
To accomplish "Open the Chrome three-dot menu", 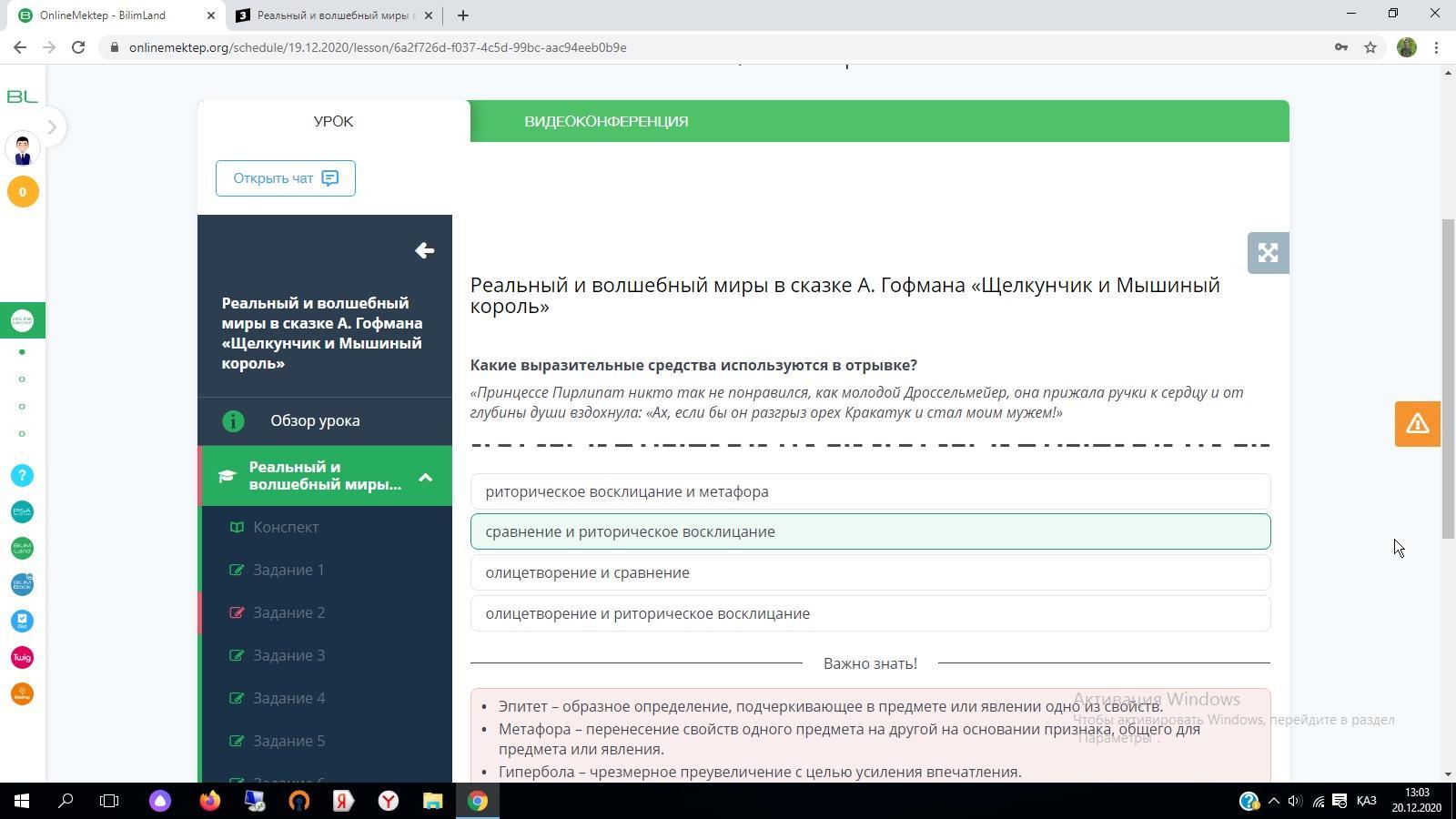I will [x=1437, y=47].
